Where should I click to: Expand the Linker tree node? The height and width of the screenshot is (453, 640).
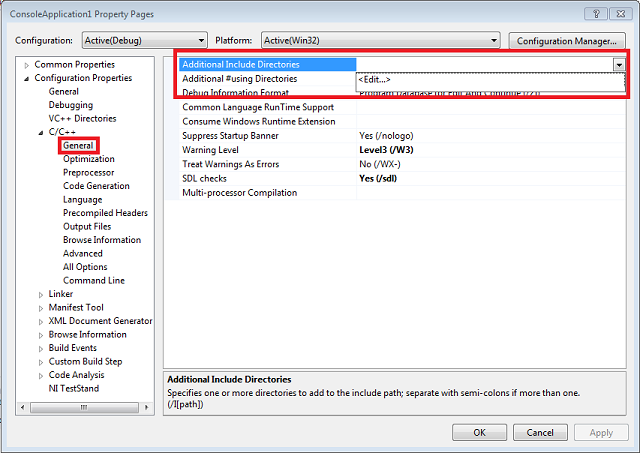[x=41, y=295]
